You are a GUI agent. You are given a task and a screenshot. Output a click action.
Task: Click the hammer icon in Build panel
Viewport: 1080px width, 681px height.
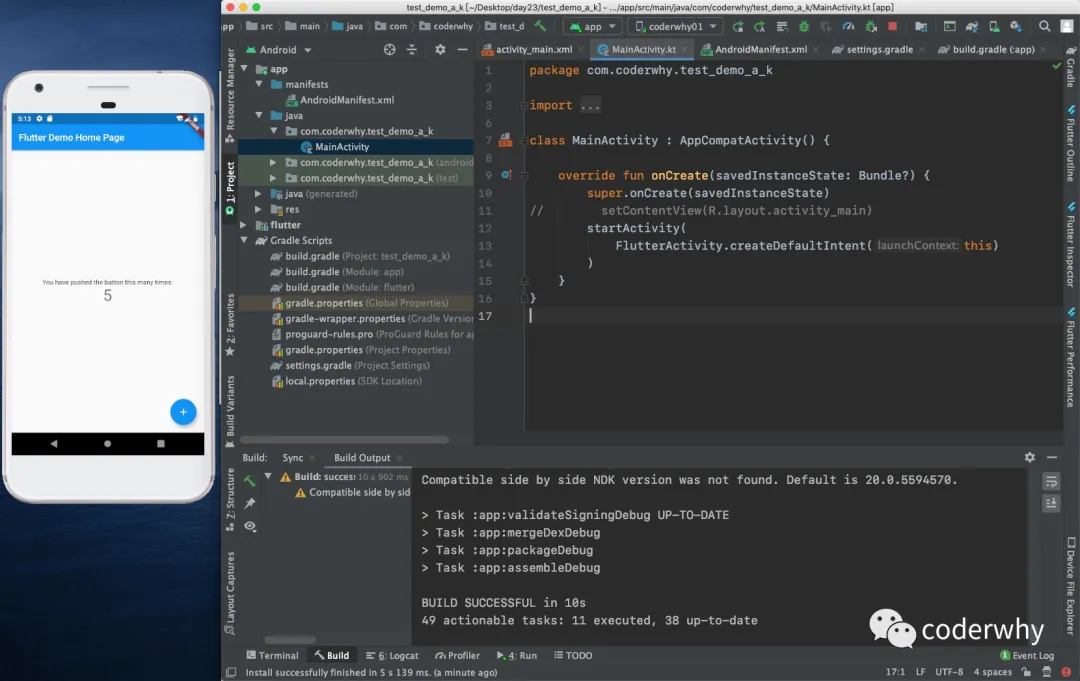[x=249, y=480]
